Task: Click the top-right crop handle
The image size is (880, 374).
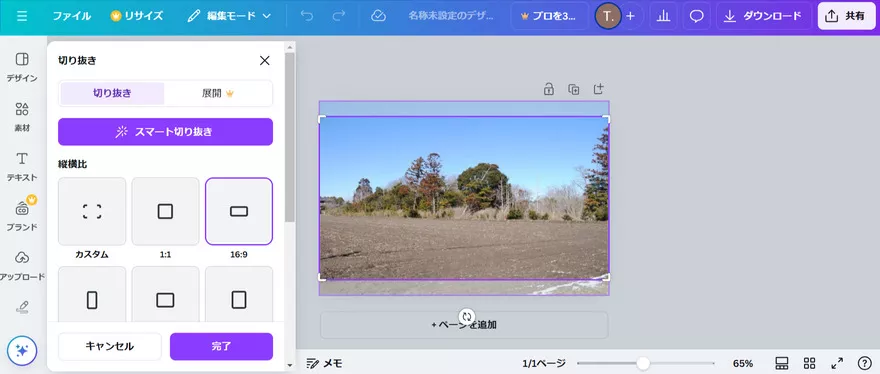Action: (x=606, y=119)
